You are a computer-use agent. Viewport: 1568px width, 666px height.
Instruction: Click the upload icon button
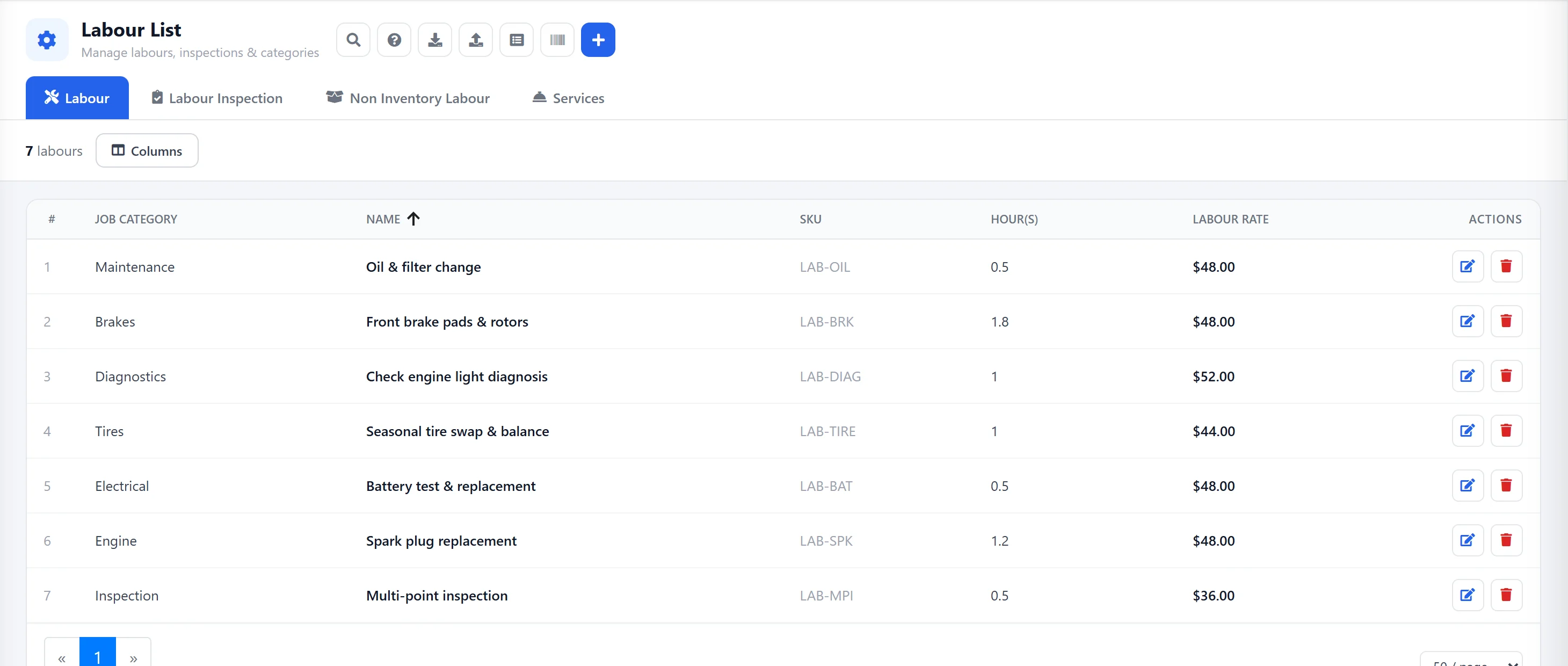pyautogui.click(x=475, y=40)
